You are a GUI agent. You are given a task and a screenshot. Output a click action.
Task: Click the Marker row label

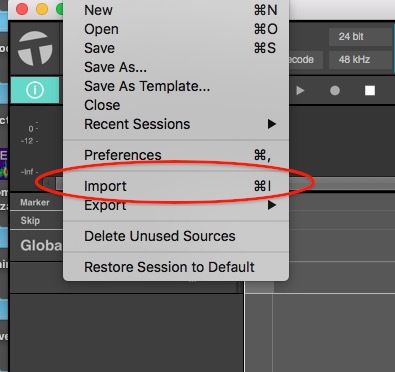click(x=35, y=202)
